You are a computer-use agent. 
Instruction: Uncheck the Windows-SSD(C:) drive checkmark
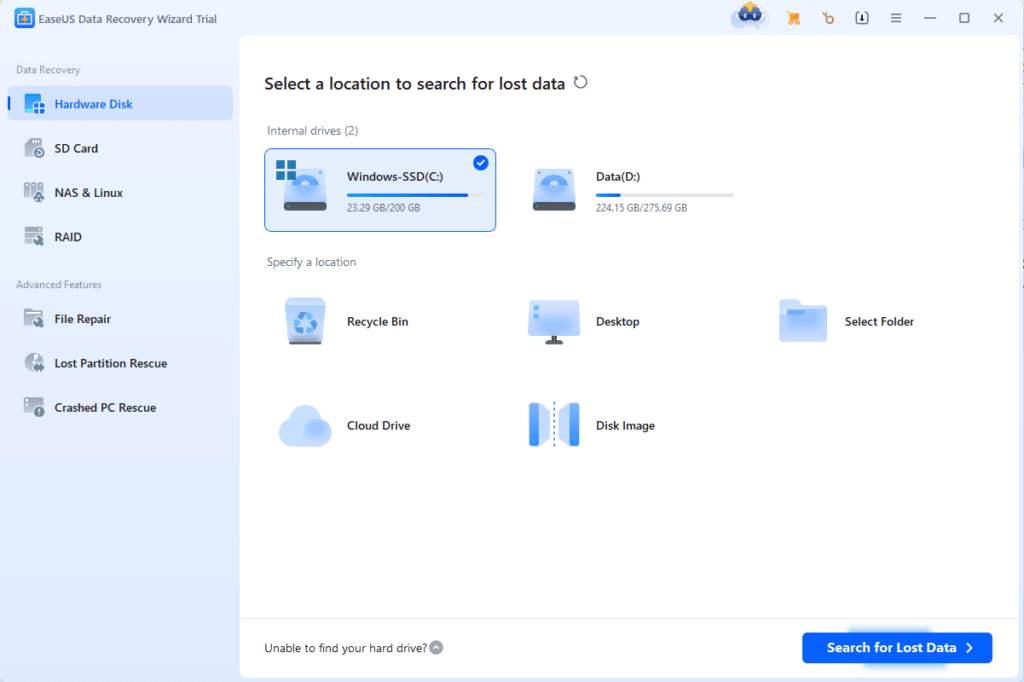tap(481, 163)
